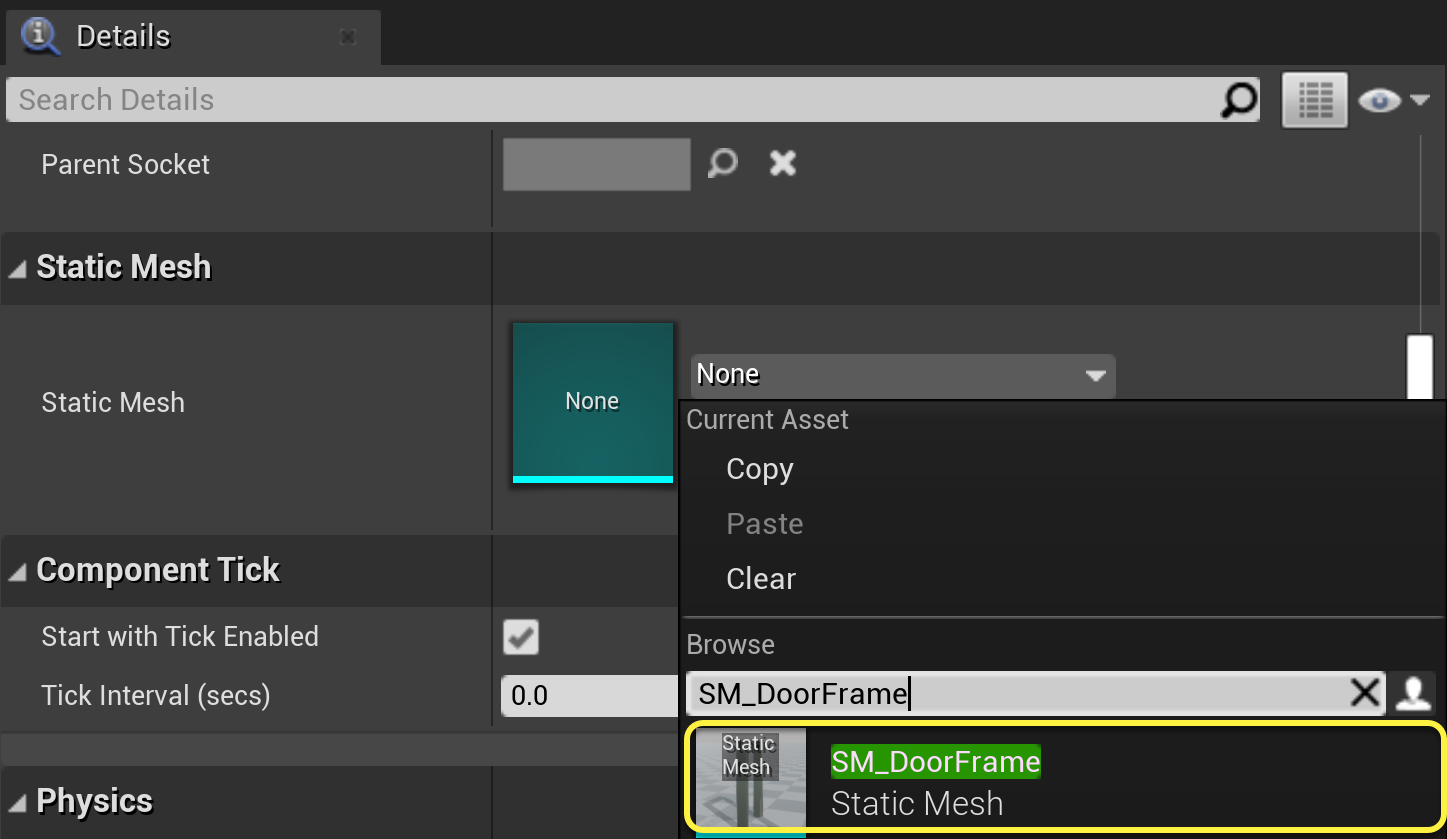The image size is (1447, 839).
Task: Click the search magnifier in Search Details
Action: (1238, 100)
